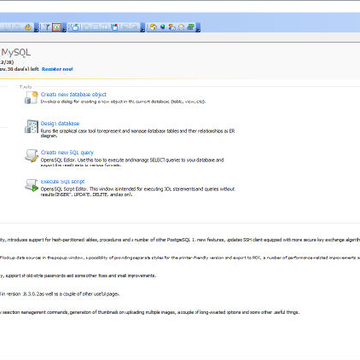Click the highlighted orange toolbar icon beside the funnel
360x360 pixels.
pyautogui.click(x=57, y=27)
